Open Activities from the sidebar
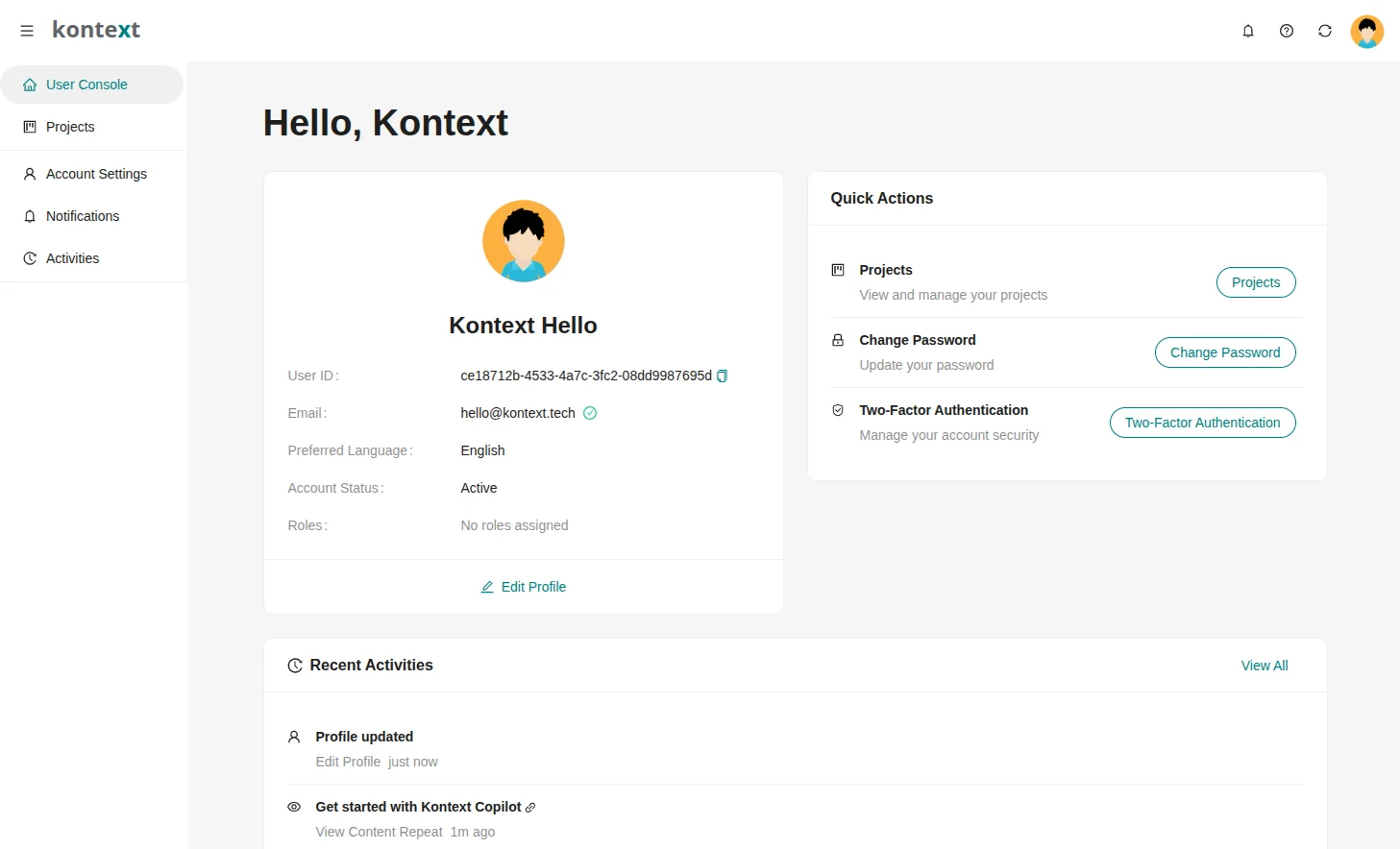1400x849 pixels. coord(72,258)
